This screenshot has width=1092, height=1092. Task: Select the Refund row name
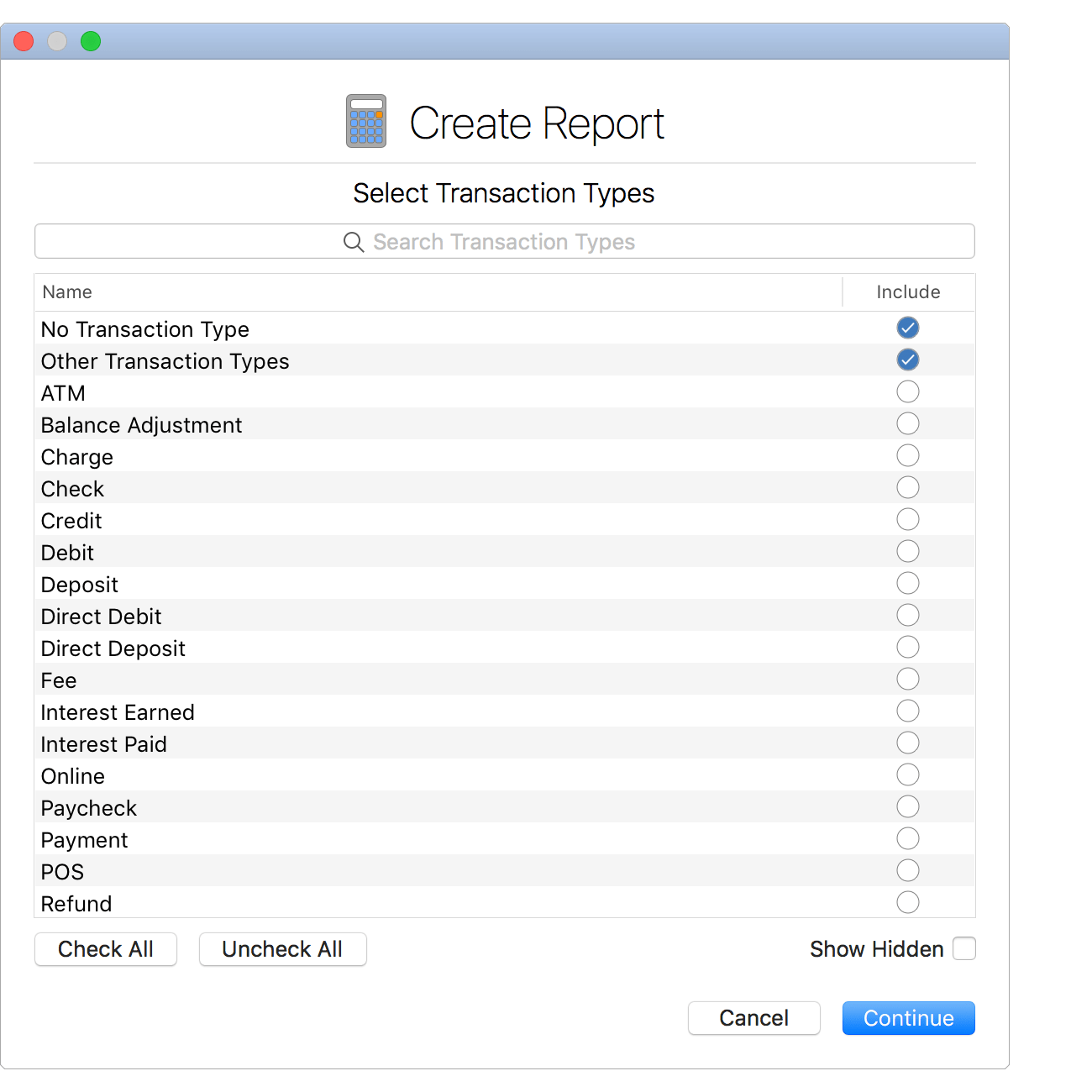coord(76,904)
